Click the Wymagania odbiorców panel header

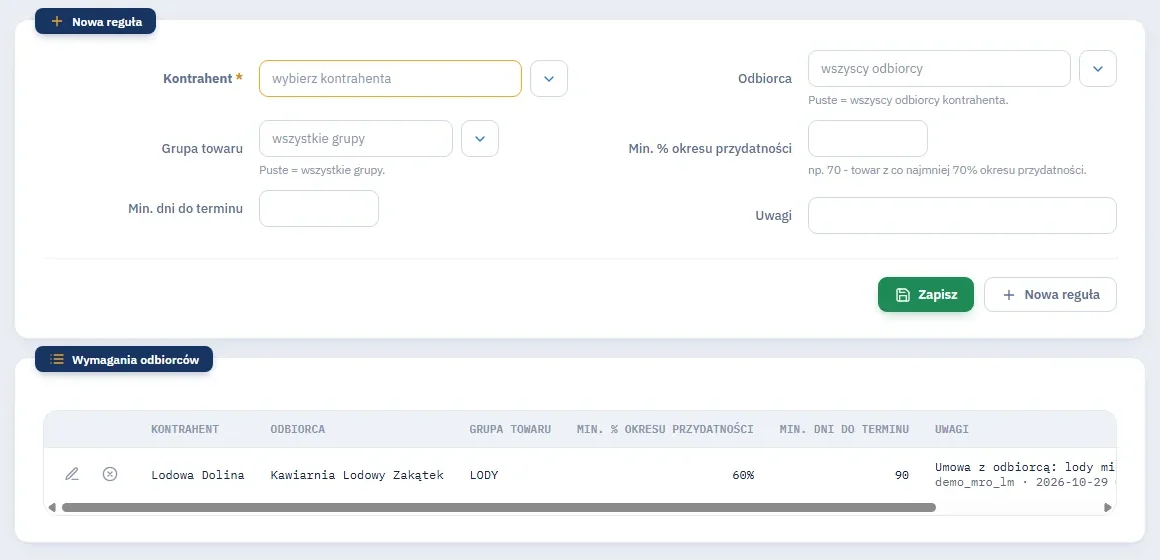tap(124, 360)
